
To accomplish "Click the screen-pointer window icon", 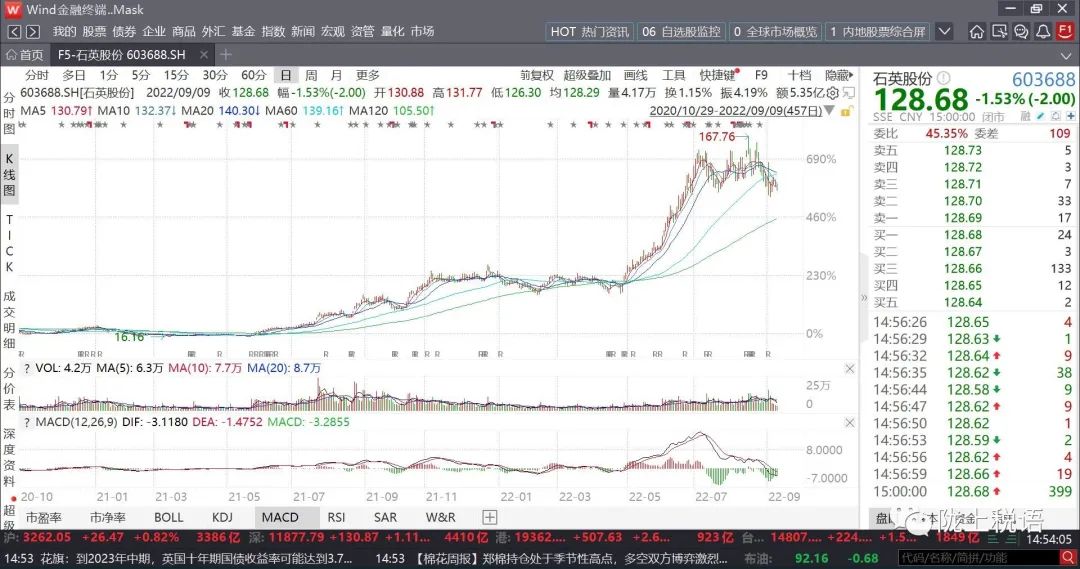I will point(999,32).
